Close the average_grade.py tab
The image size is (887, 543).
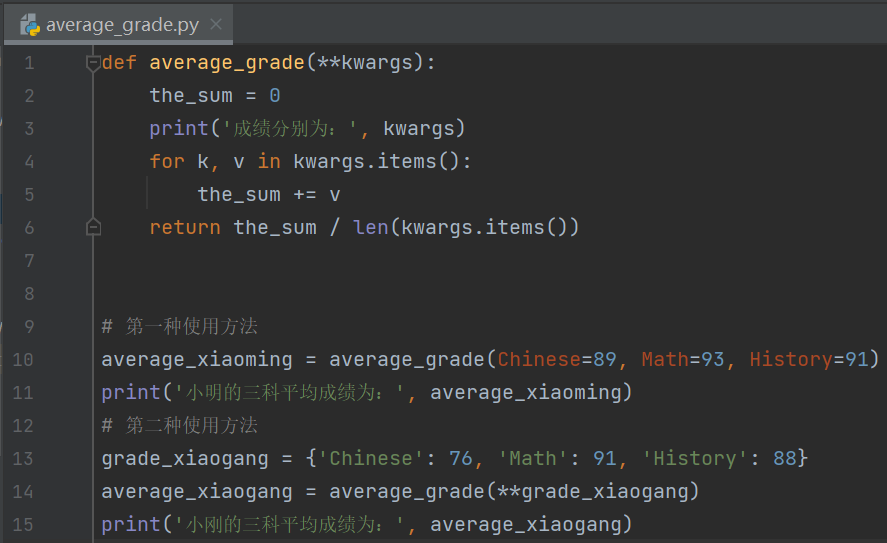216,25
